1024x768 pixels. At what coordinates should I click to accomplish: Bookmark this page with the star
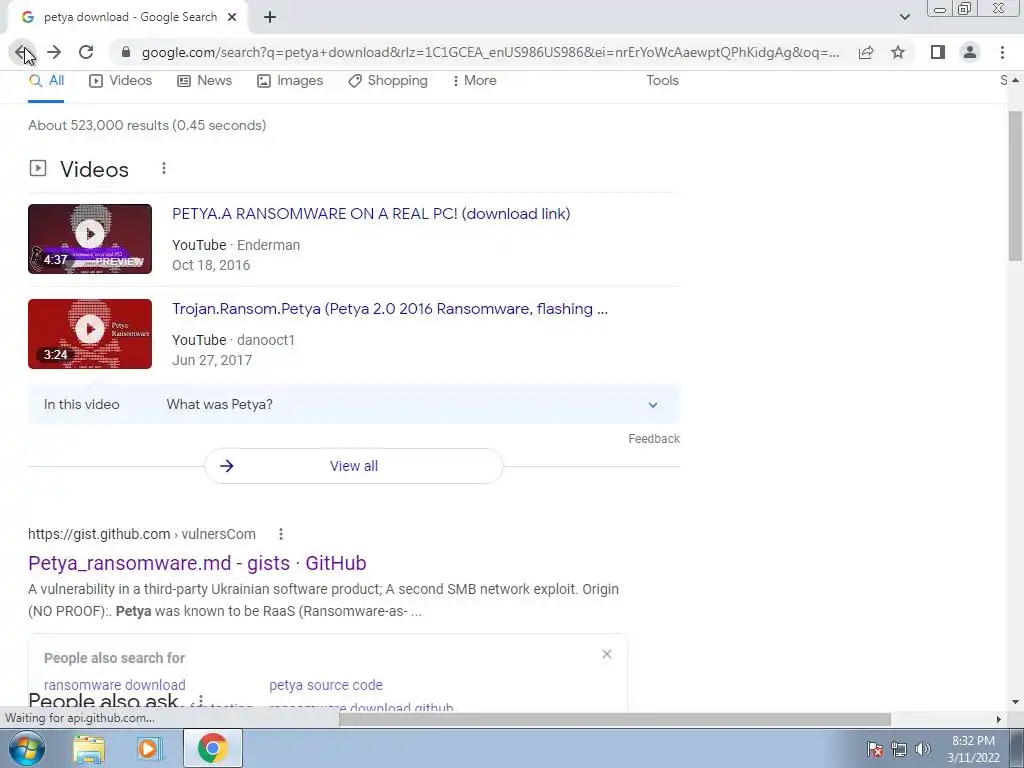coord(898,52)
